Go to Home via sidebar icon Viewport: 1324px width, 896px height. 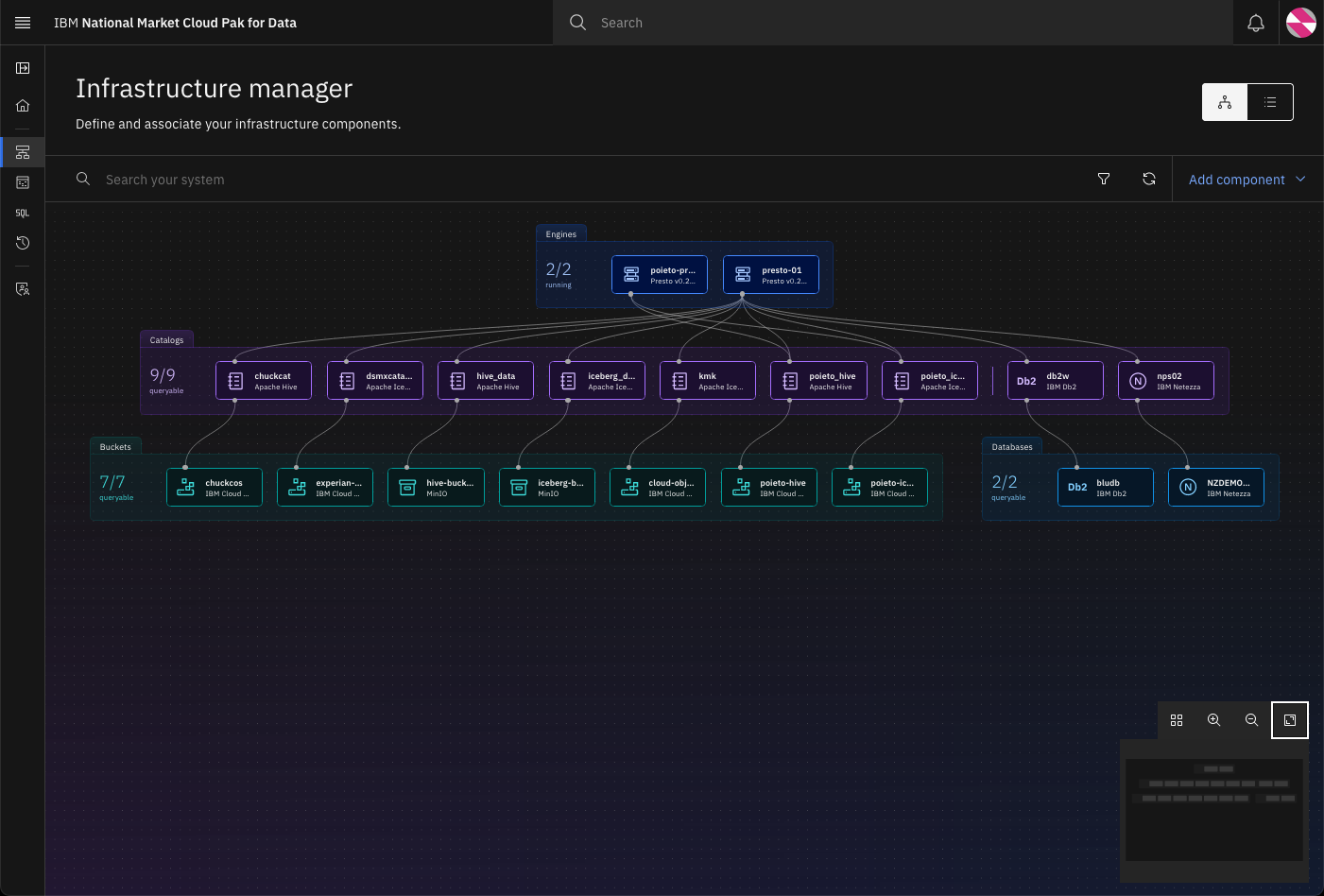tap(23, 106)
